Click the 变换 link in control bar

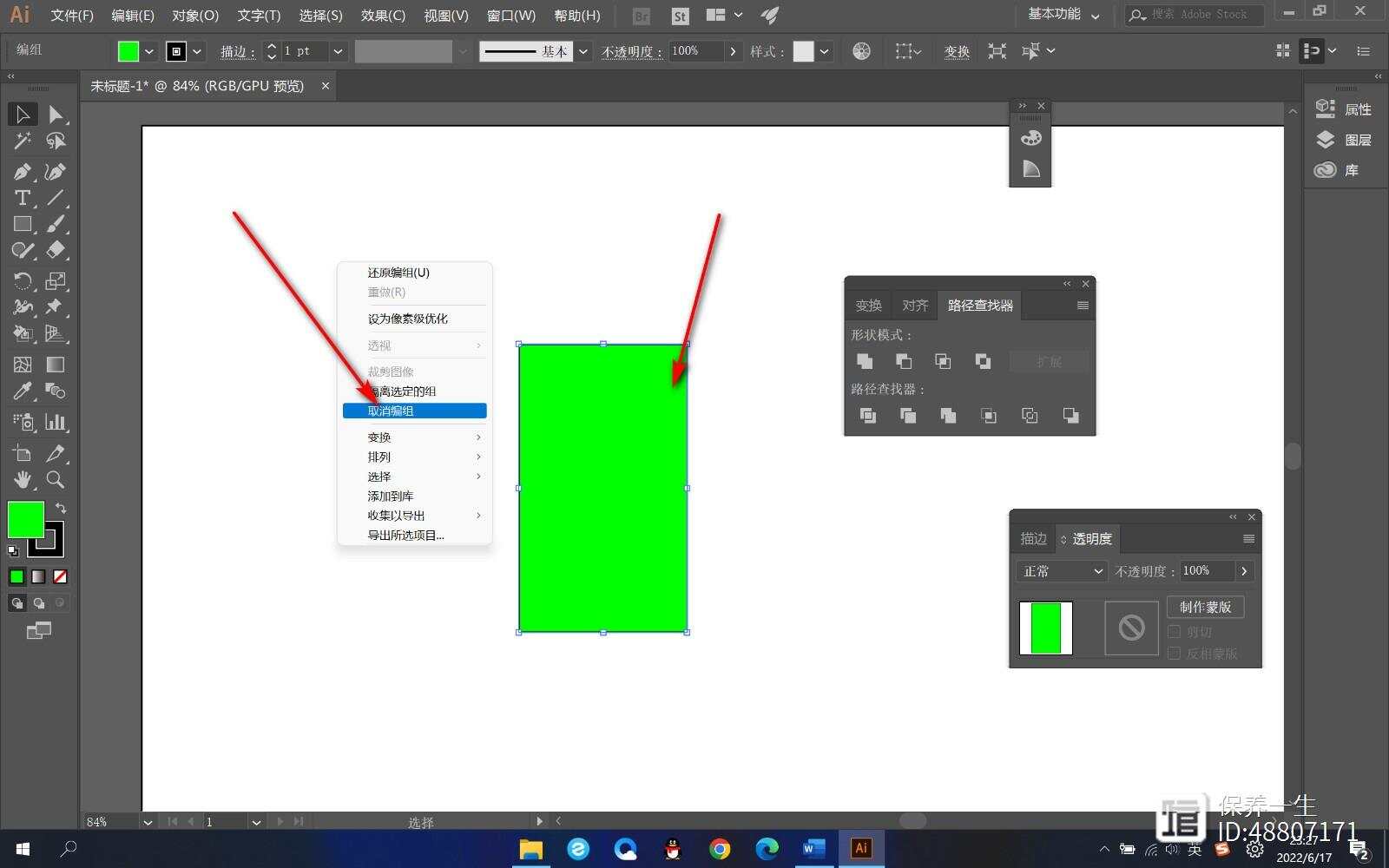point(957,52)
